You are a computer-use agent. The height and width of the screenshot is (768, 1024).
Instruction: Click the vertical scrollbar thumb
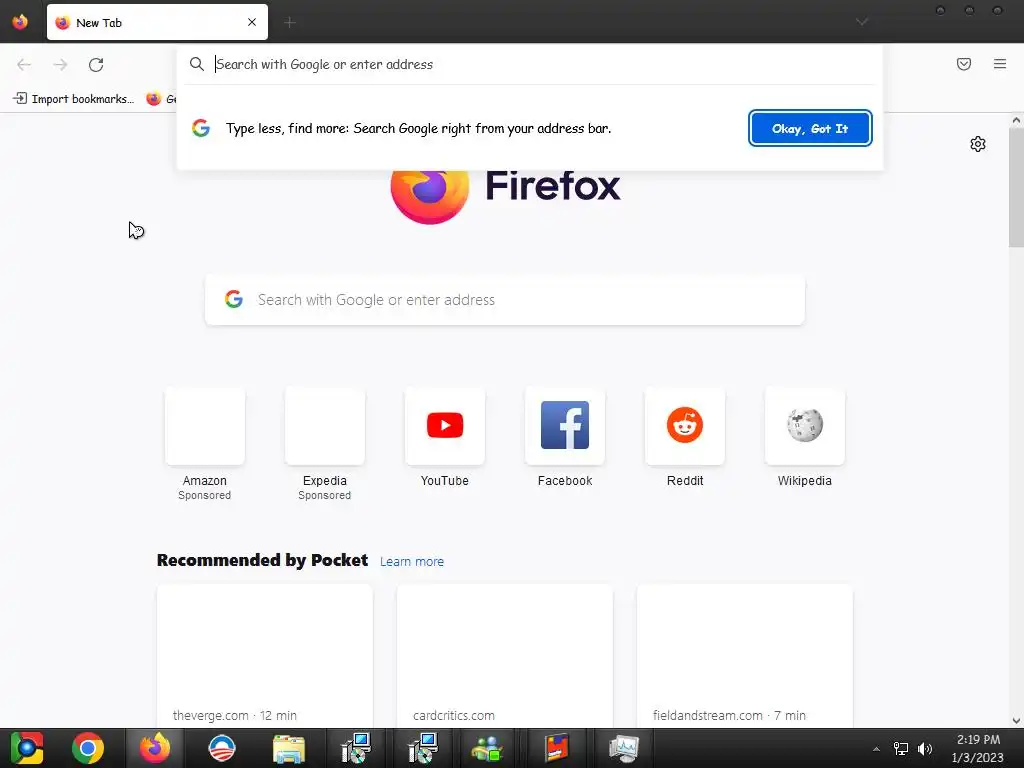point(1016,188)
